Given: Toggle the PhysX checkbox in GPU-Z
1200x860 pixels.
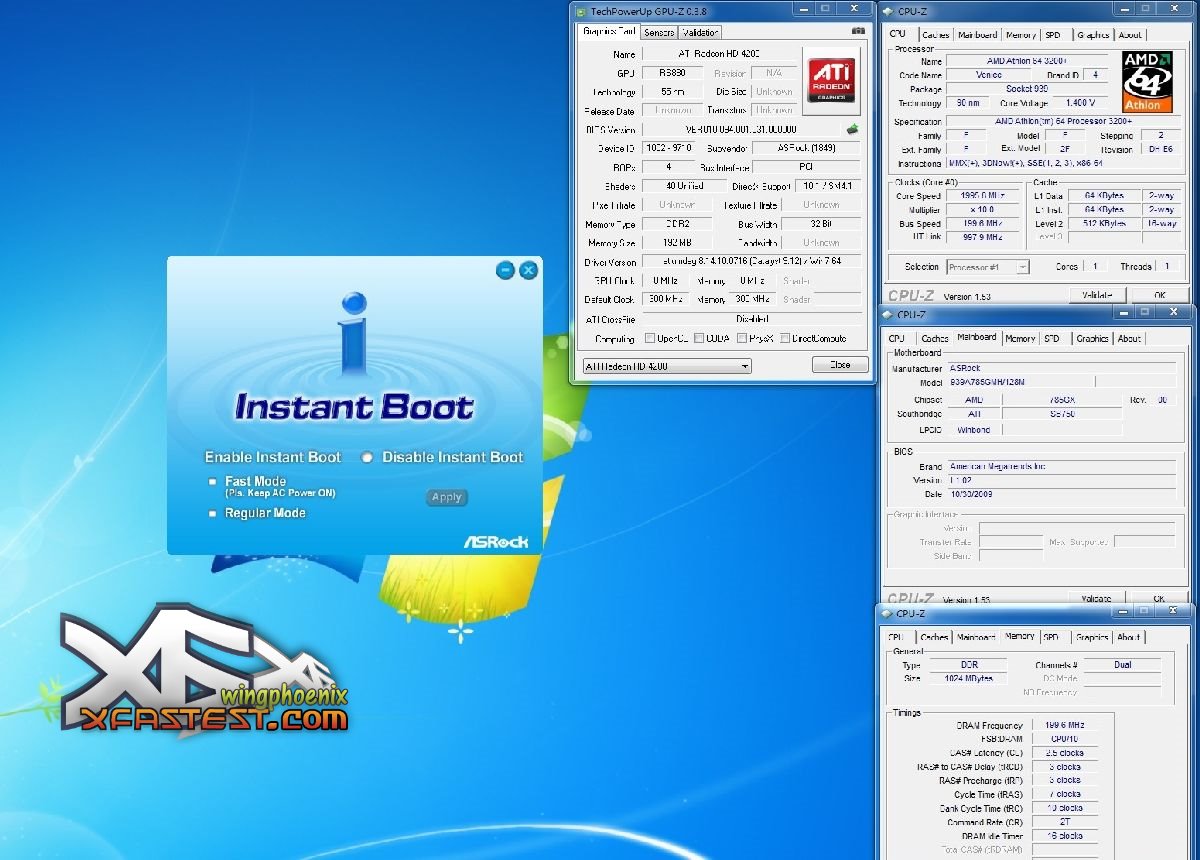Looking at the screenshot, I should [743, 338].
